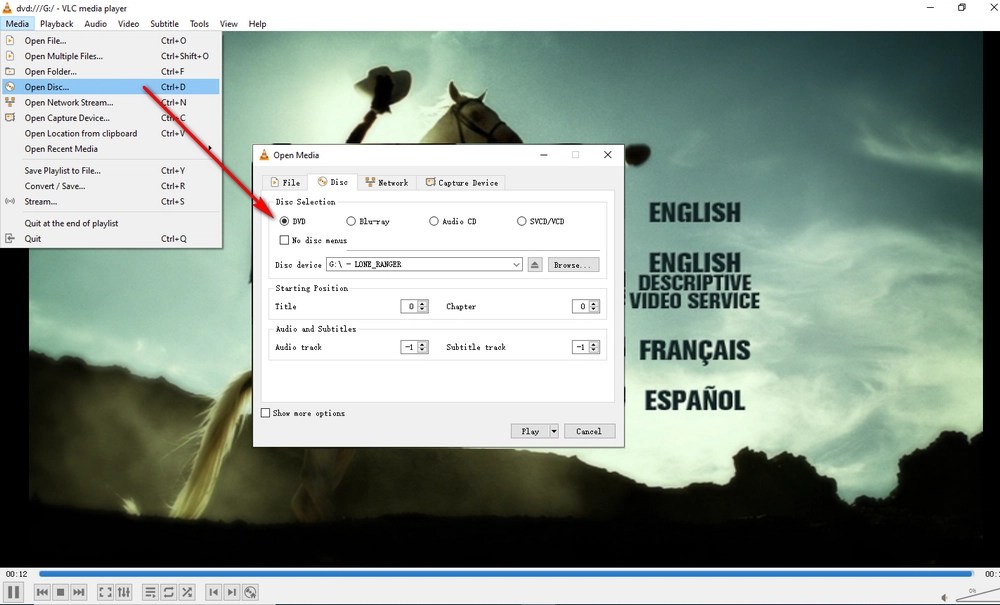1000x605 pixels.
Task: Click VLC cone icon in main title bar
Action: coord(7,8)
